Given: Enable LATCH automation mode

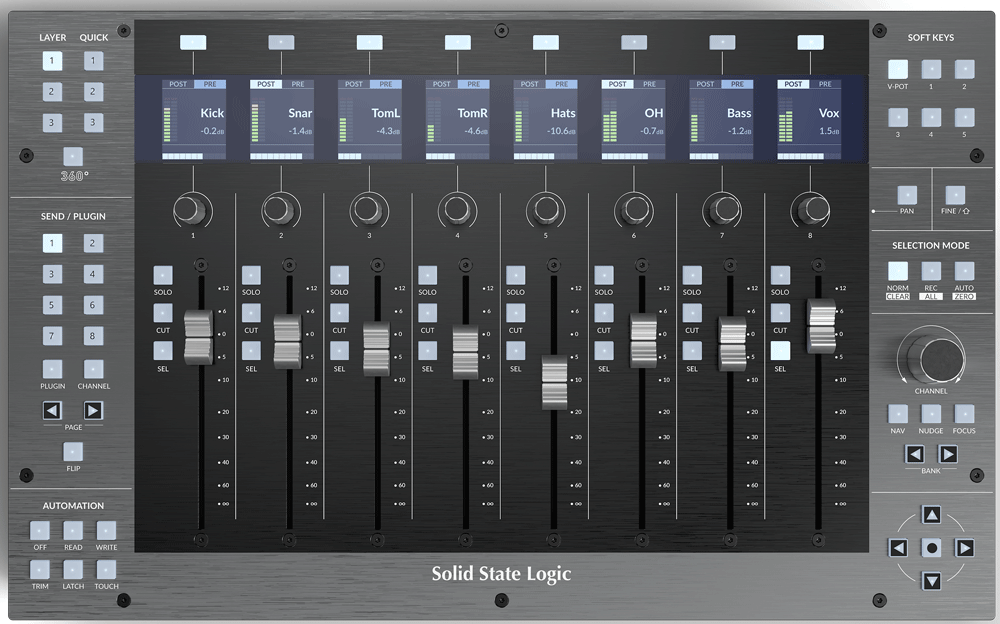Looking at the screenshot, I should 73,570.
